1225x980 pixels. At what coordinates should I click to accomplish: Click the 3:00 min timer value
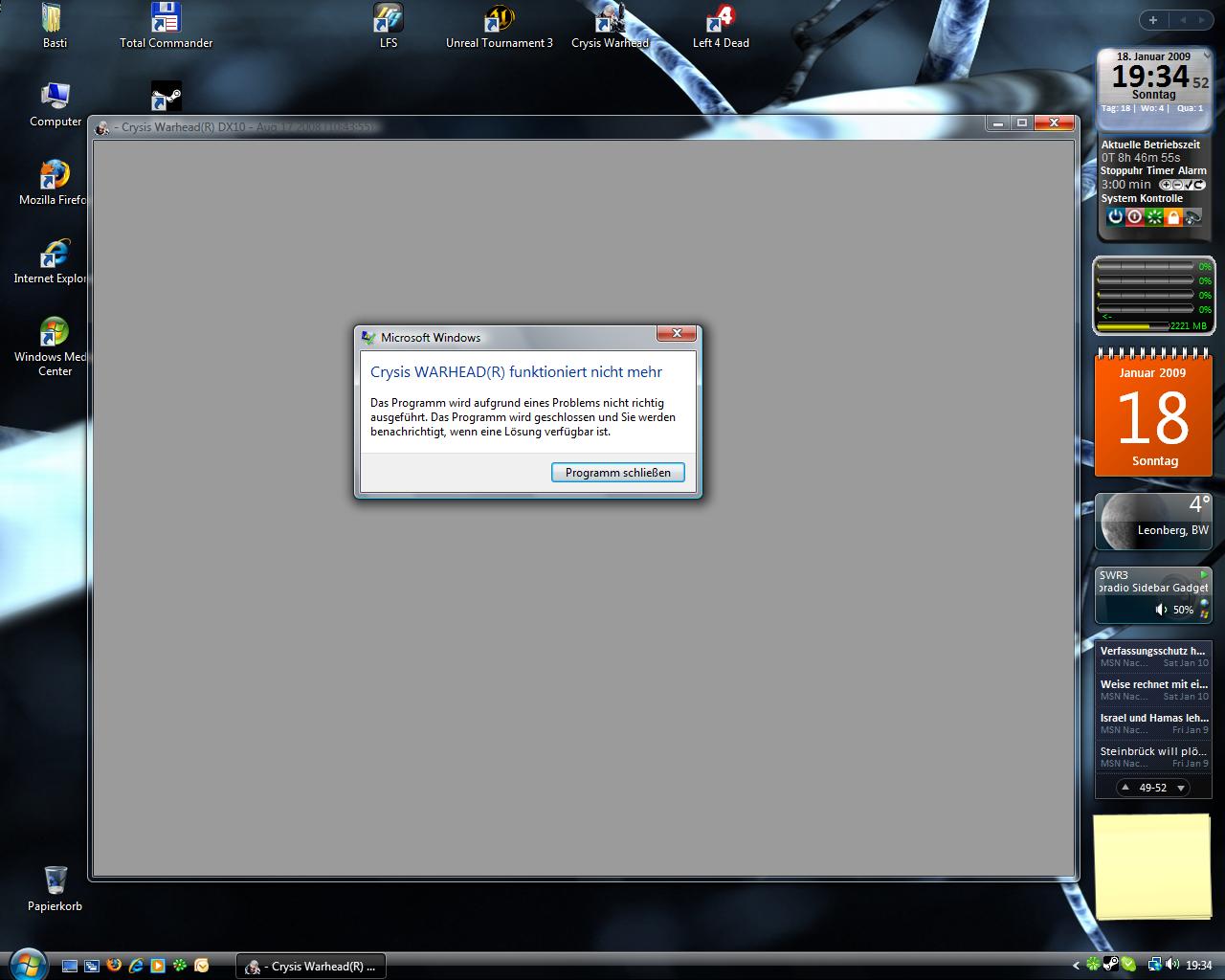[1126, 185]
